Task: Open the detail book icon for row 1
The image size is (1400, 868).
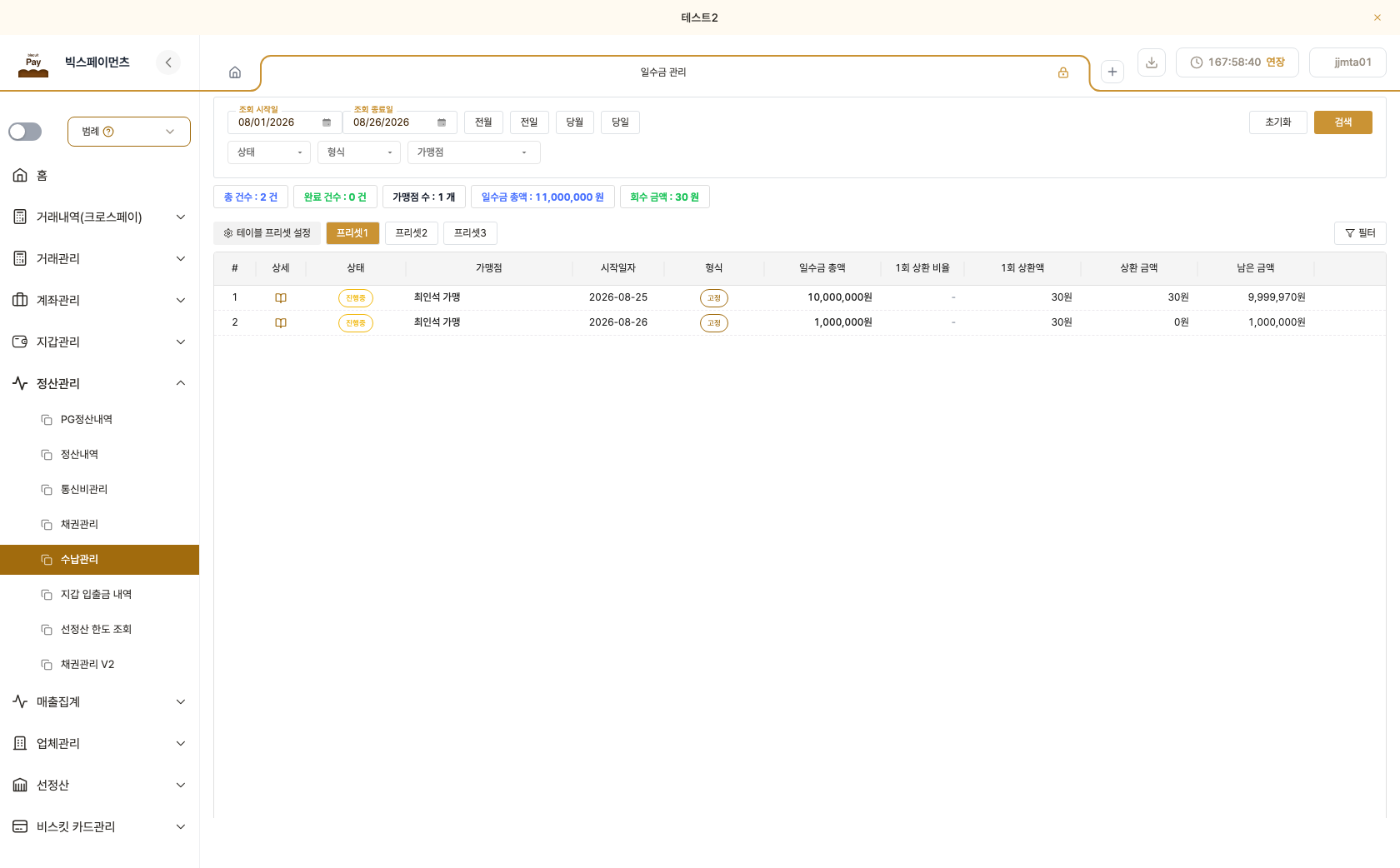Action: pyautogui.click(x=281, y=298)
